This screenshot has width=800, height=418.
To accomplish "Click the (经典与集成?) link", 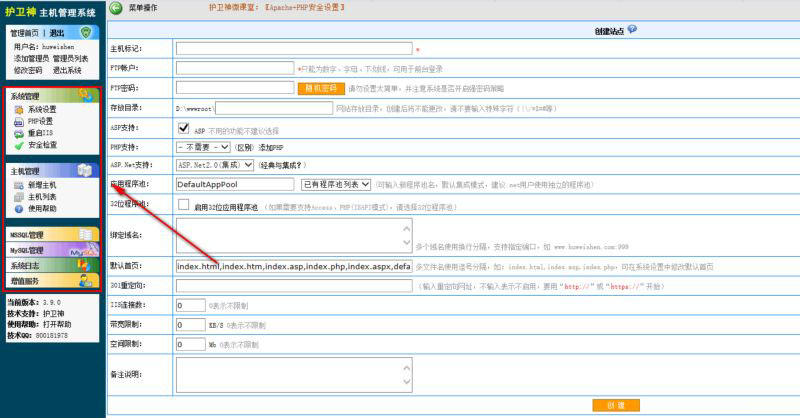I will 282,165.
